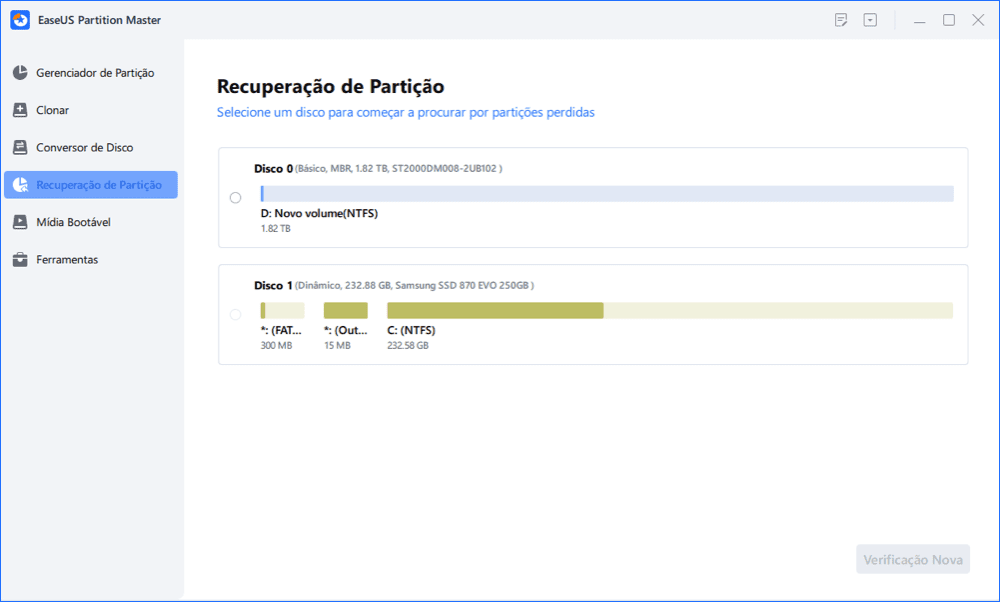
Task: Maximize the EaseUS window
Action: coord(949,20)
